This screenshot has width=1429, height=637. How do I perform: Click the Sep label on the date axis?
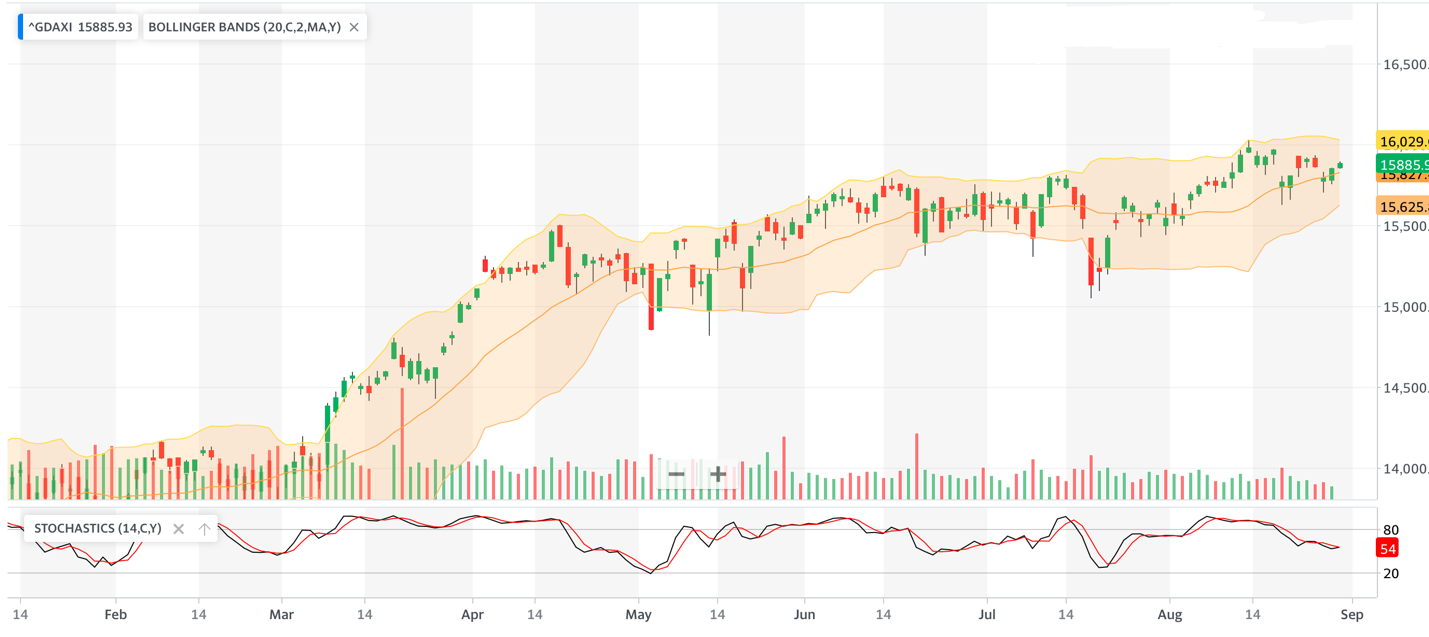[1352, 614]
